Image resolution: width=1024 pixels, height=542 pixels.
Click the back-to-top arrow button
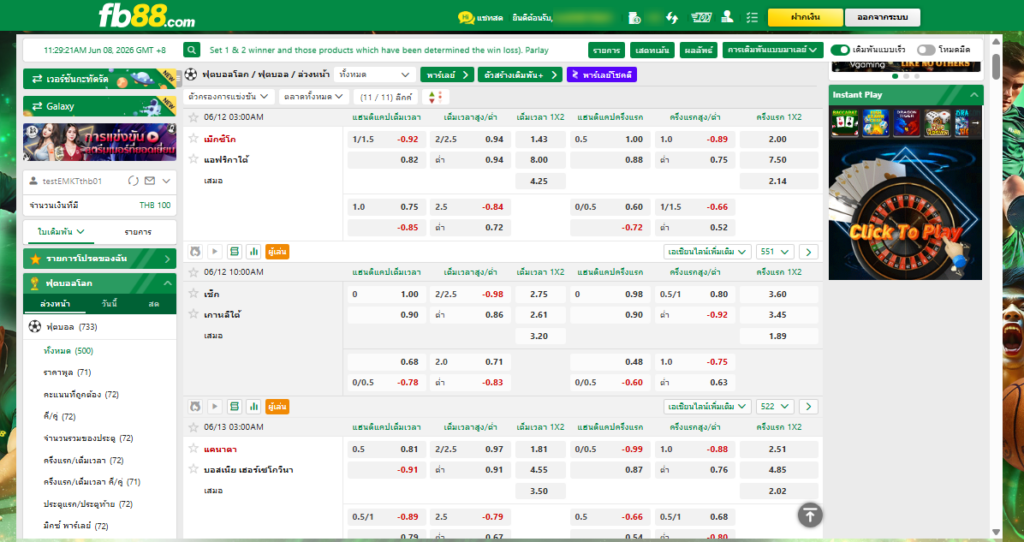810,515
